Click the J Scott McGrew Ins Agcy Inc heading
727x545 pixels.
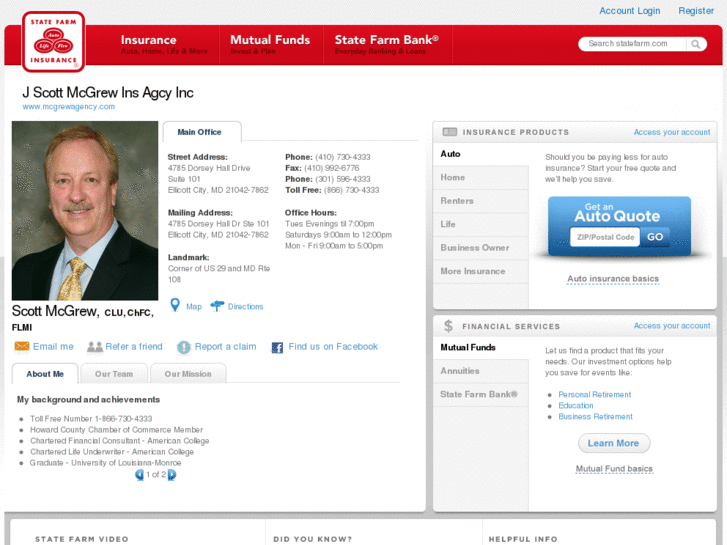108,93
